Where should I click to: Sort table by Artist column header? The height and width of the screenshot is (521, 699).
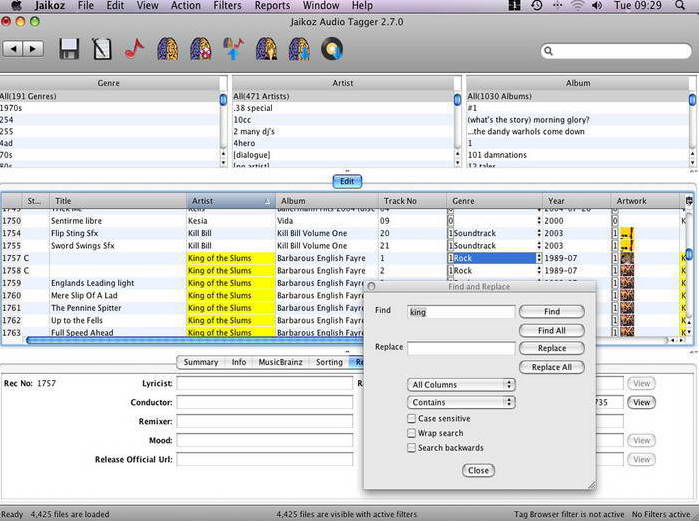click(x=230, y=201)
